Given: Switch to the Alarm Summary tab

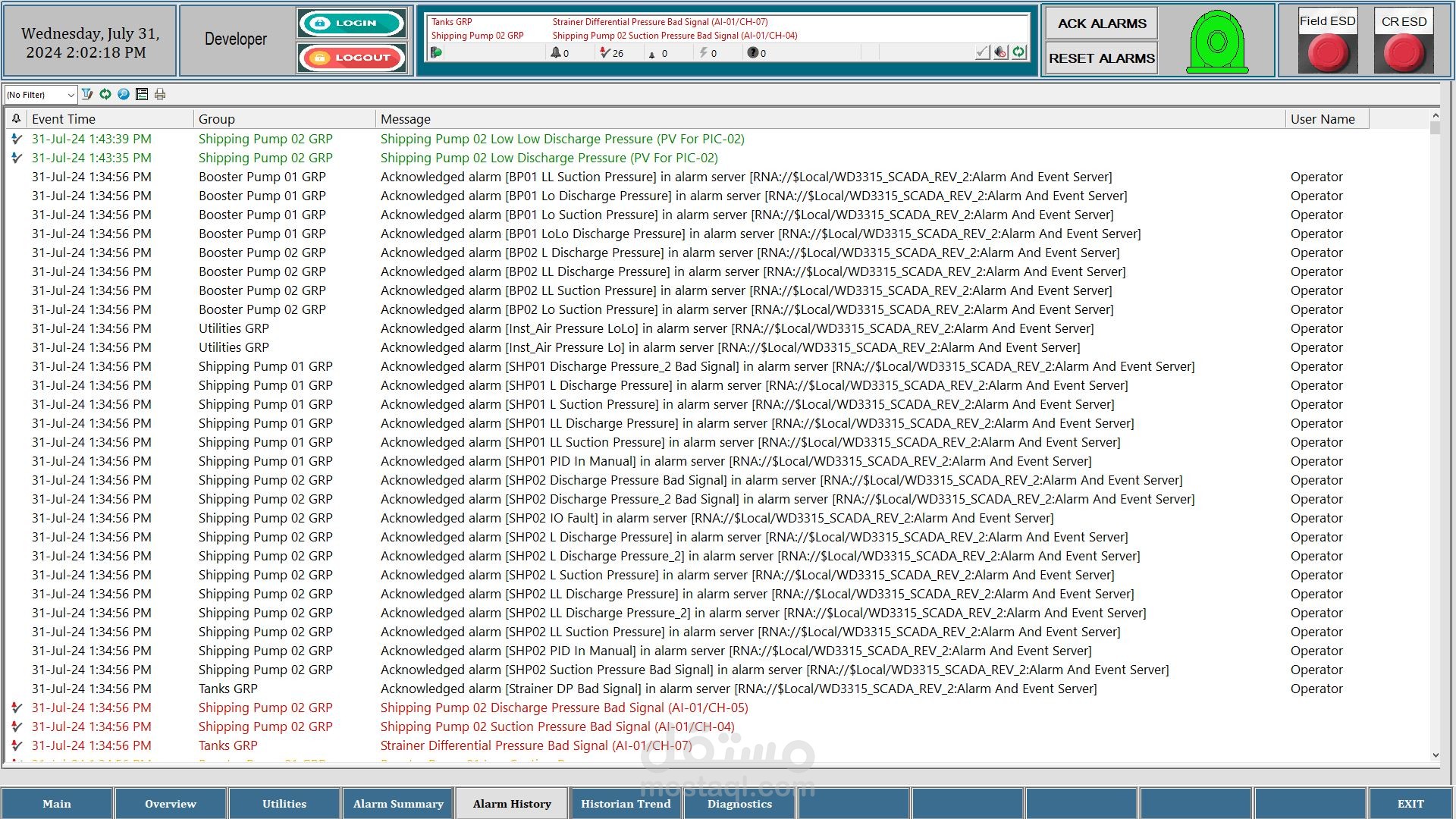Looking at the screenshot, I should pos(398,804).
